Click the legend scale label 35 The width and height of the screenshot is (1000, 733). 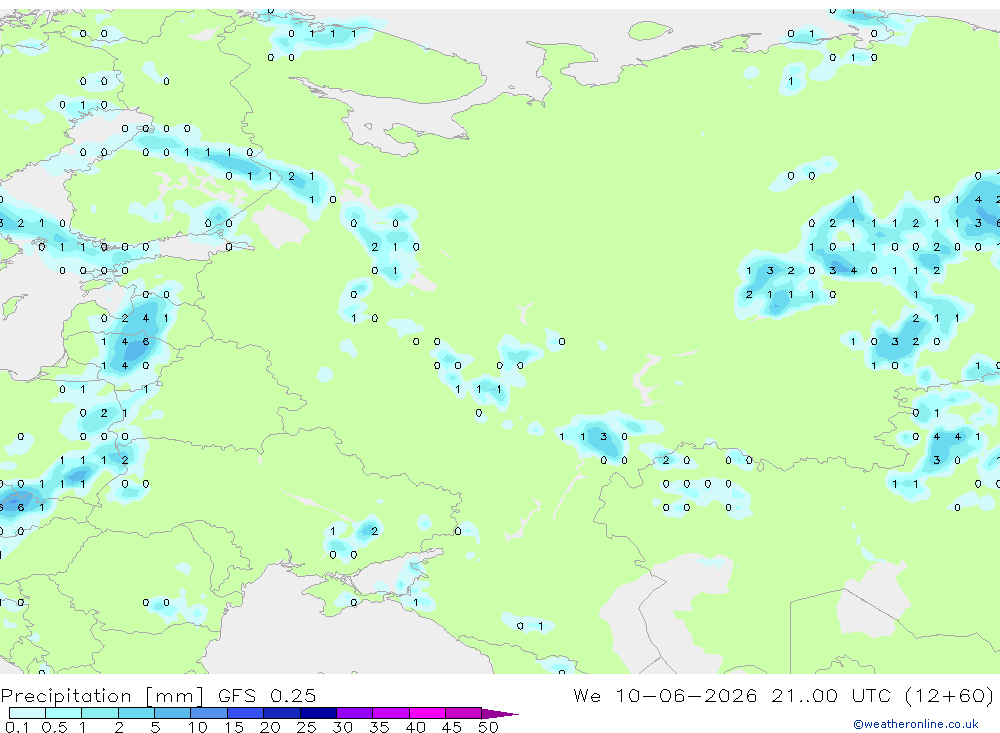[x=379, y=727]
